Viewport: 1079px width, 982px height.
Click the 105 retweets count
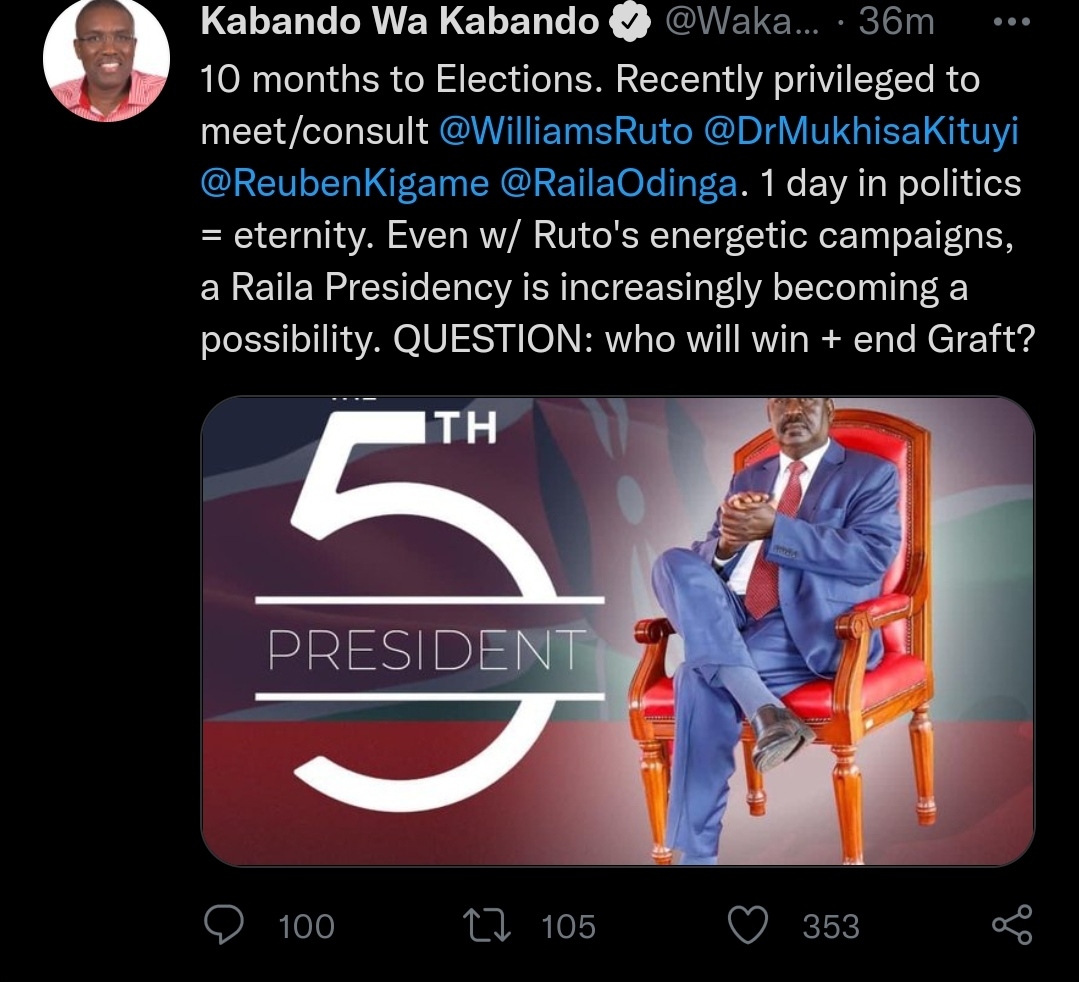point(568,926)
